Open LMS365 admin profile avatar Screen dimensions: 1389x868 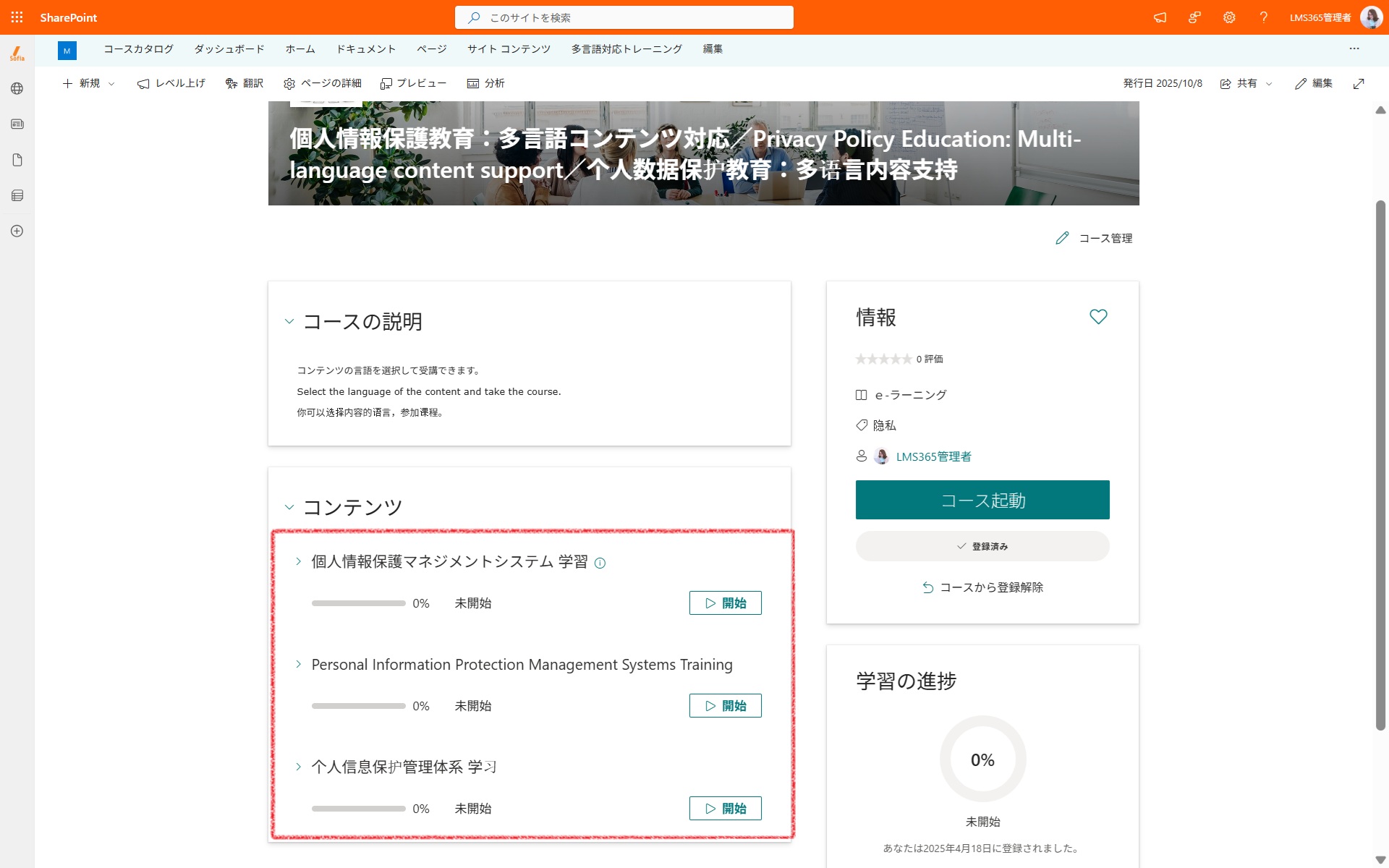[x=1371, y=17]
